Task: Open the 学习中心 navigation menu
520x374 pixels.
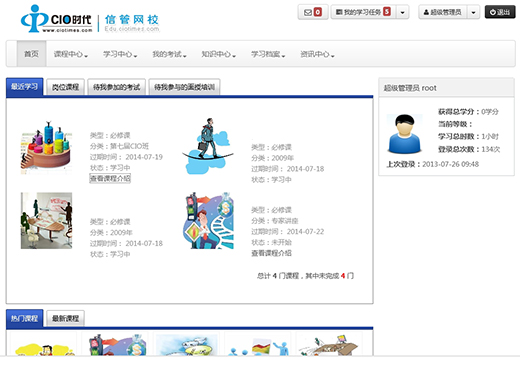Action: pyautogui.click(x=120, y=54)
